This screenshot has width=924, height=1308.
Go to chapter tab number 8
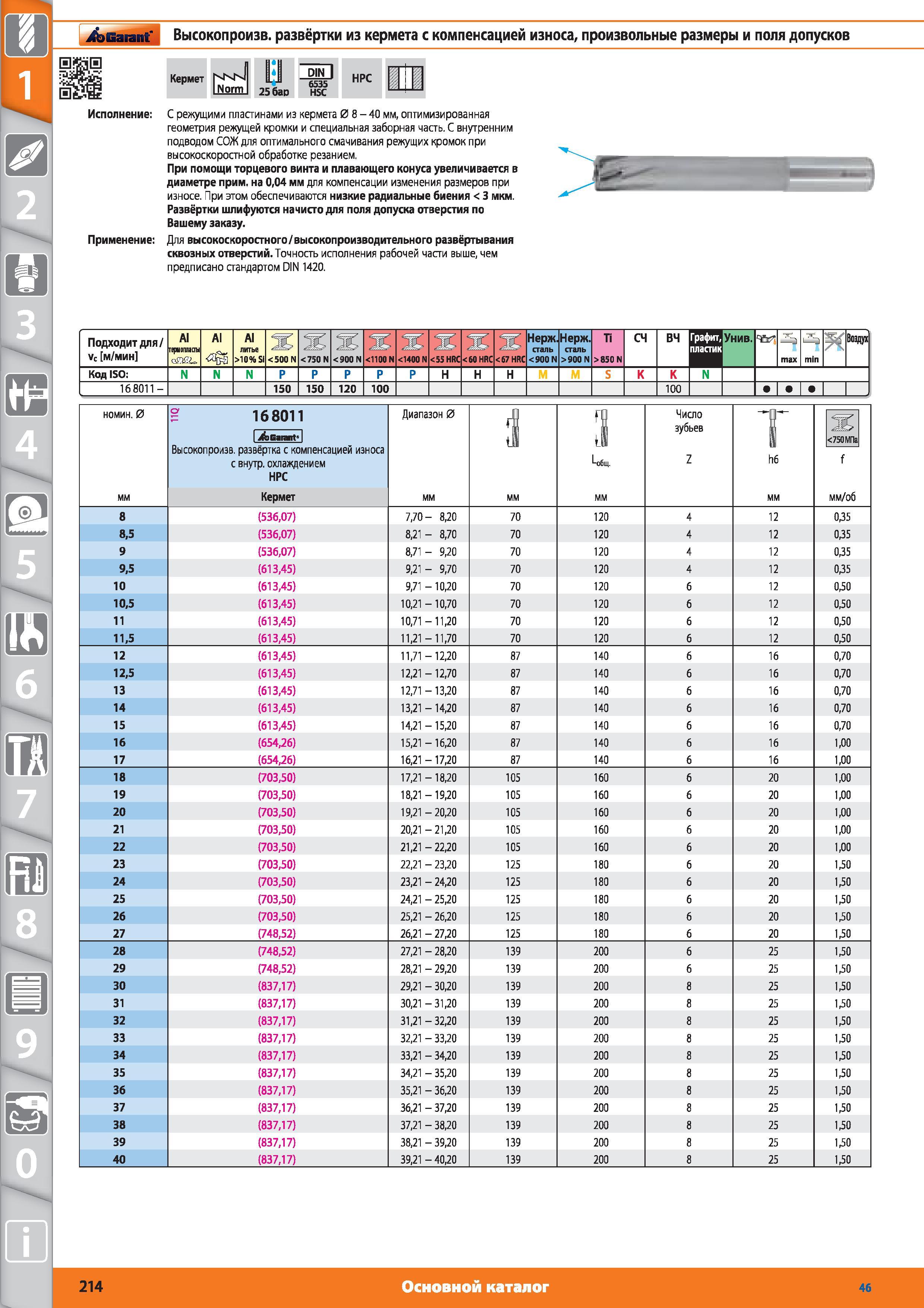click(26, 924)
